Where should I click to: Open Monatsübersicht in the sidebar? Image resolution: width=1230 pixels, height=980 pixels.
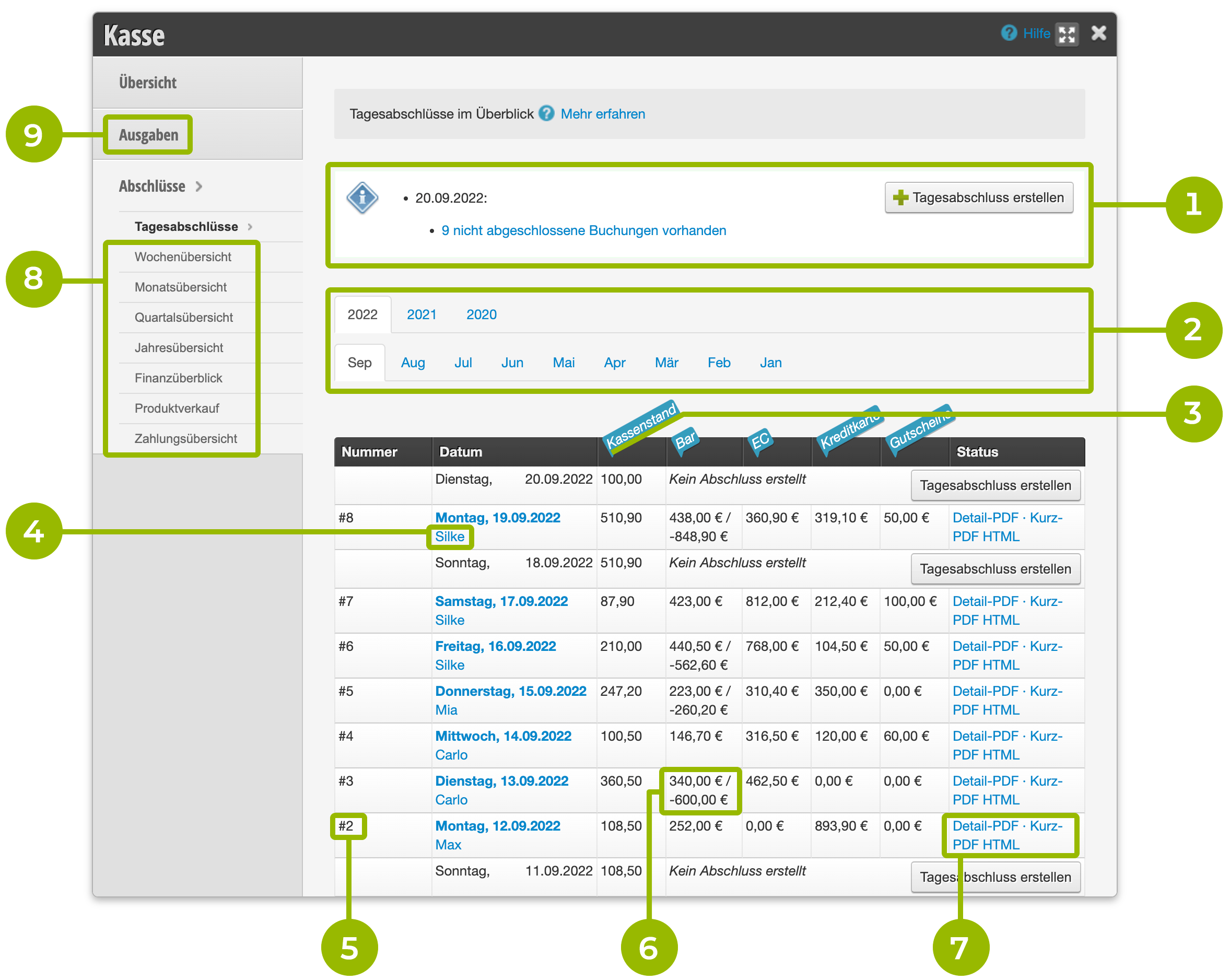(180, 287)
